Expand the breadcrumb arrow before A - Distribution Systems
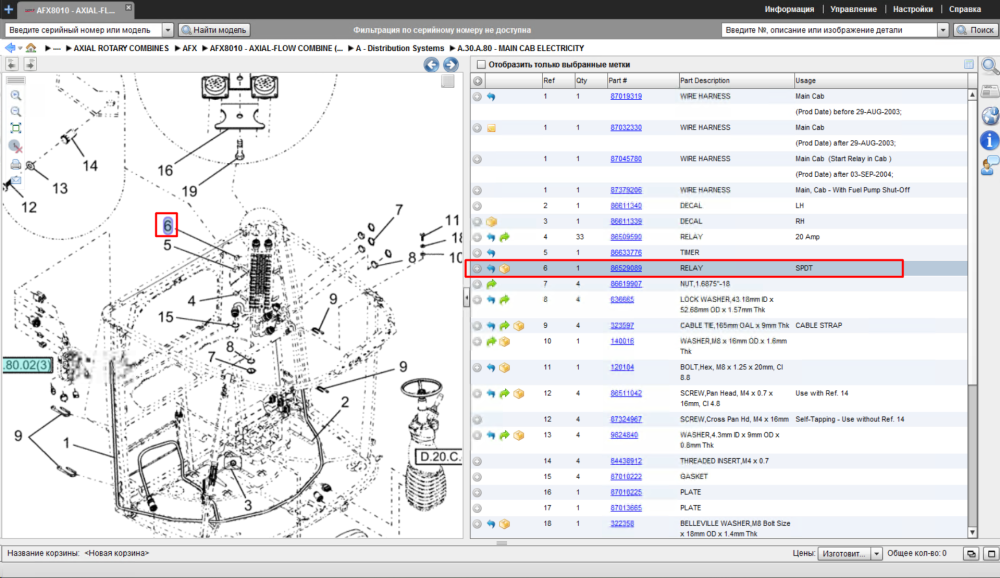Screen dimensions: 1000x578 click(x=351, y=48)
